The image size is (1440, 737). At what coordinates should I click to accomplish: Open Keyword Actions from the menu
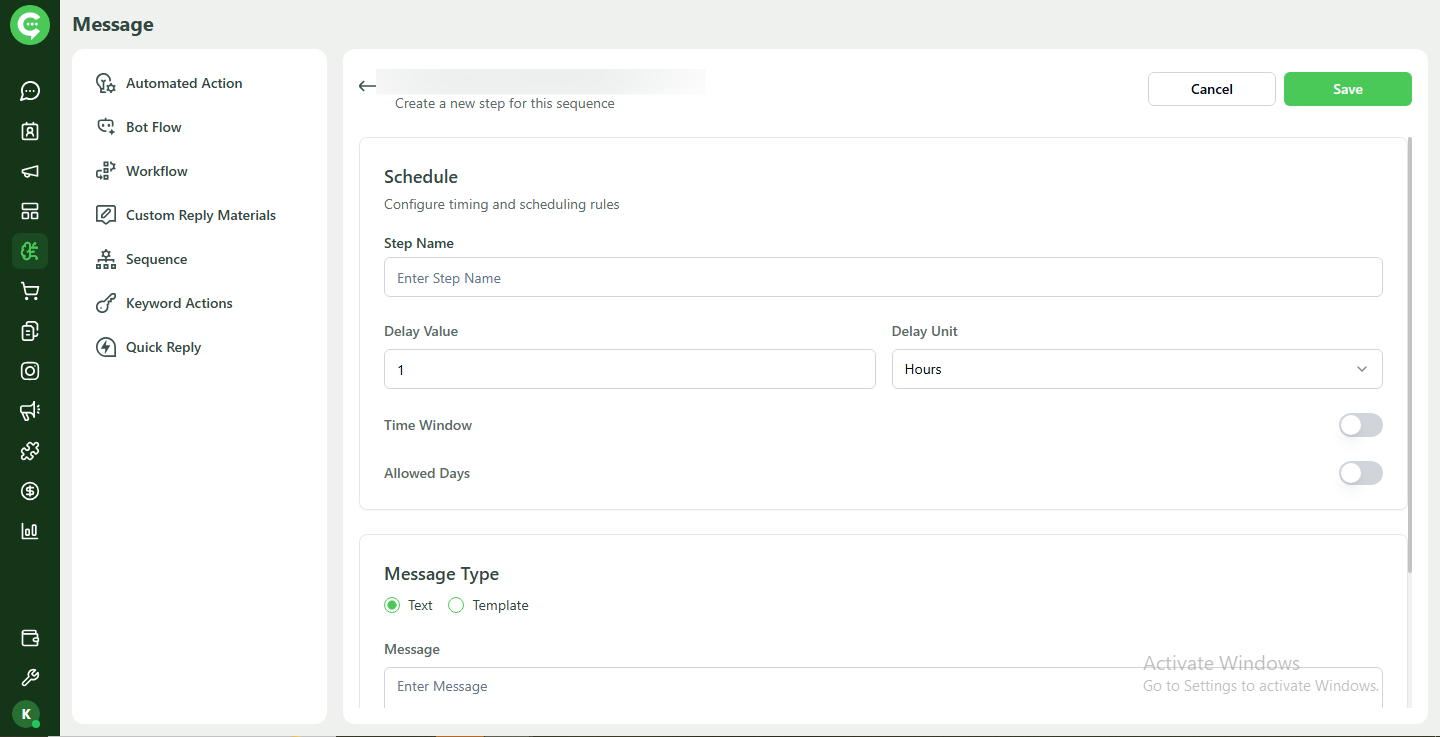click(x=178, y=303)
